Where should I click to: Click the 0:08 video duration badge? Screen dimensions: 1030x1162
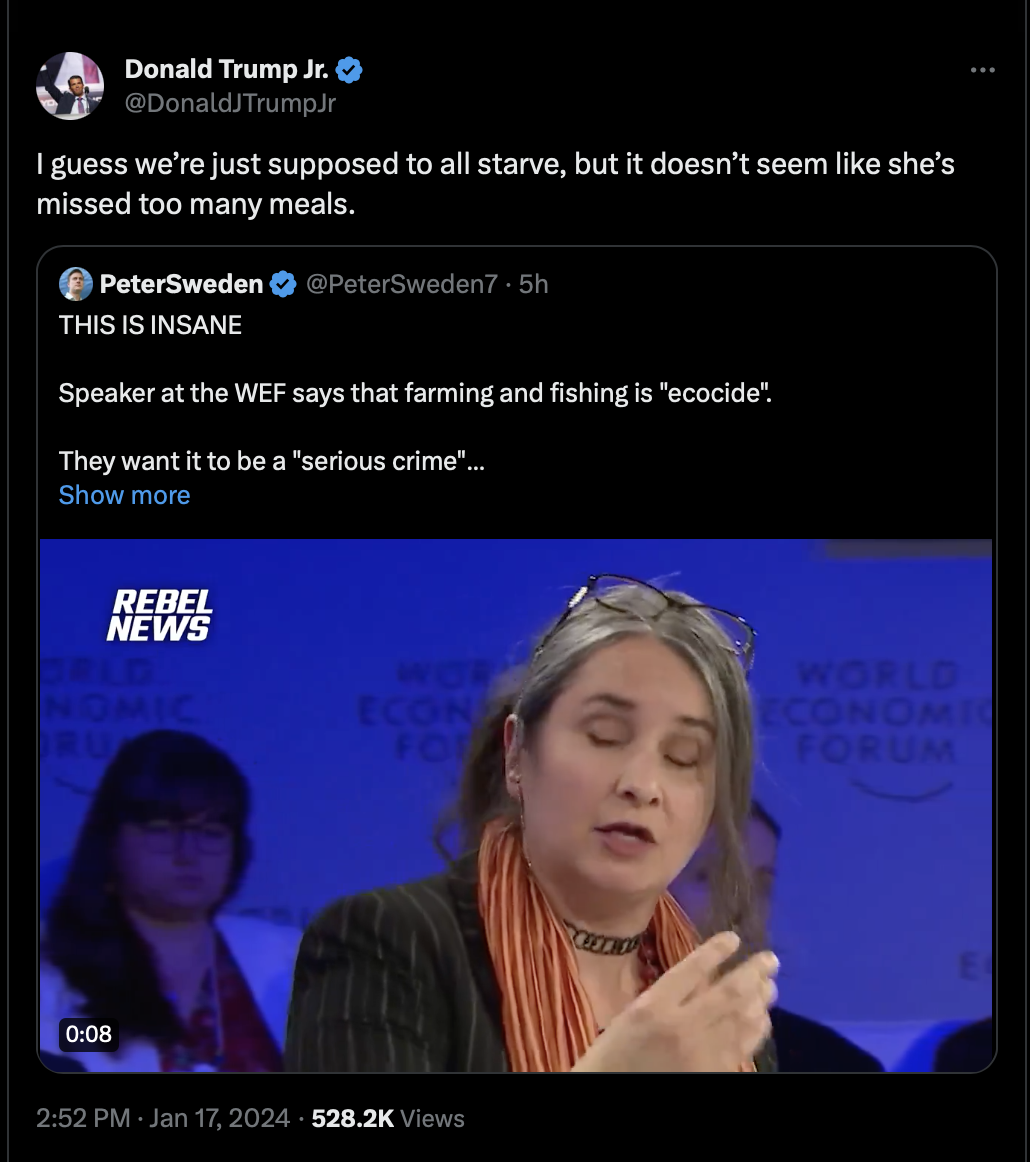point(88,1033)
